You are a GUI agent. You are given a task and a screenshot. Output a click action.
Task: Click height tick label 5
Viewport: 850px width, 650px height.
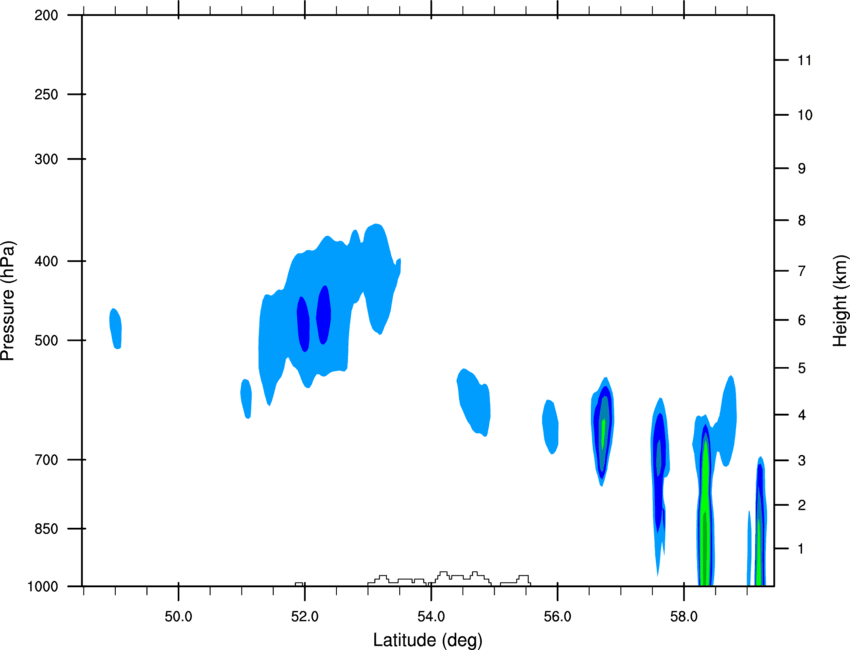coord(801,368)
